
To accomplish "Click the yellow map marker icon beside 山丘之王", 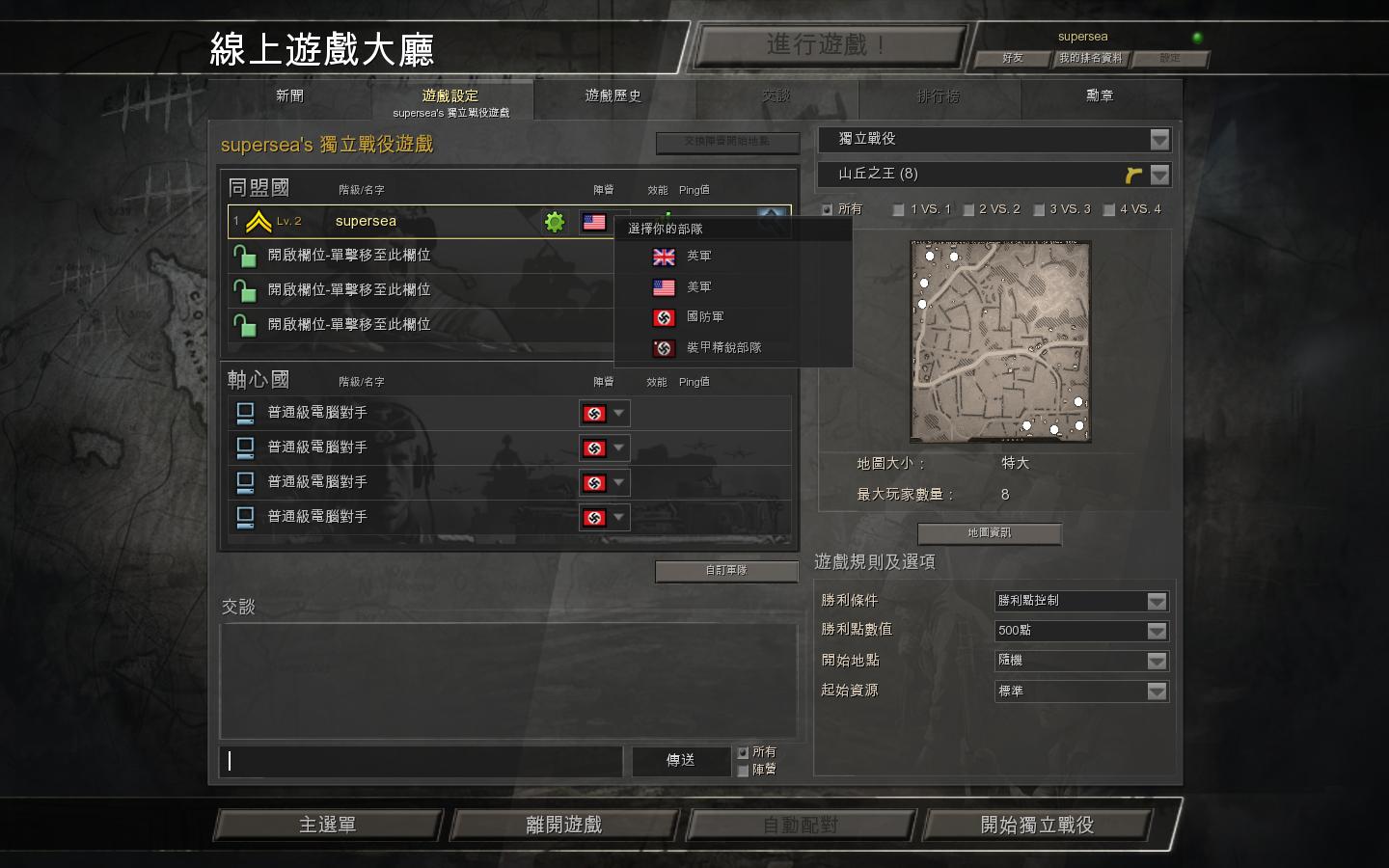I will click(x=1133, y=175).
